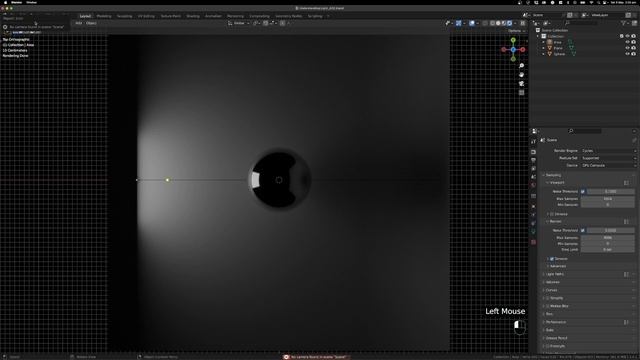Switch to the Shading workspace tab
This screenshot has height=360, width=640.
pyautogui.click(x=193, y=16)
